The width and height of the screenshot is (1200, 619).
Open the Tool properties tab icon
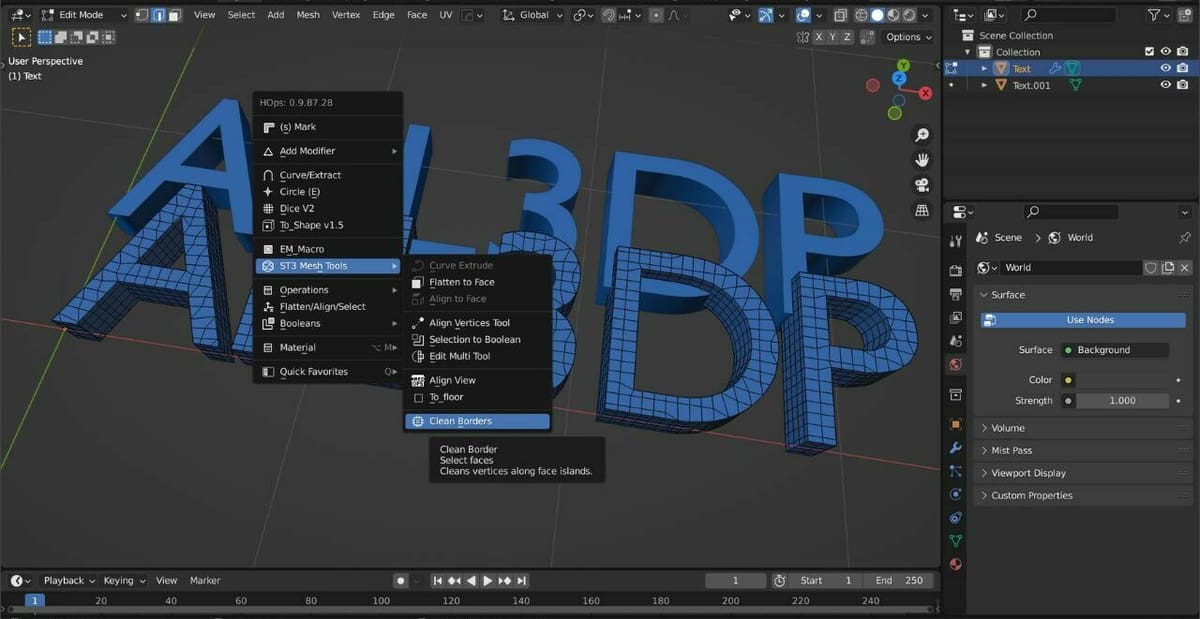tap(956, 240)
